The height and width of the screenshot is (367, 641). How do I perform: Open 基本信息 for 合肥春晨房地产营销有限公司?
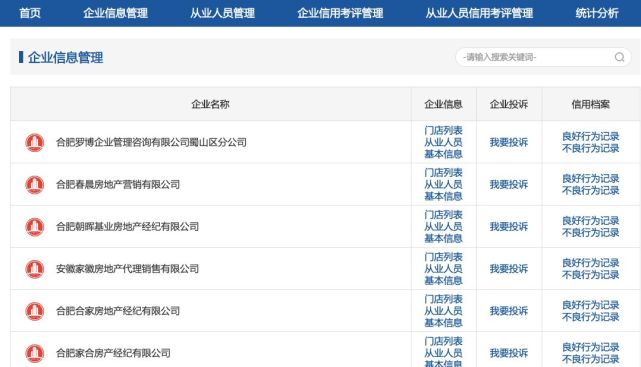(x=443, y=196)
